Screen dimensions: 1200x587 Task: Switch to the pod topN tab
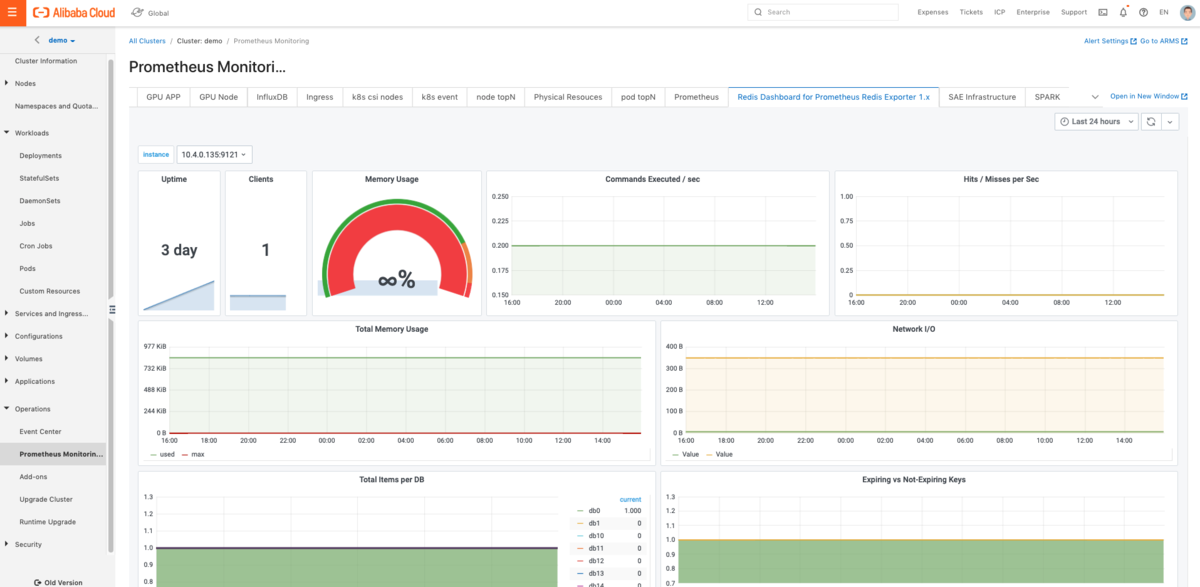tap(638, 97)
